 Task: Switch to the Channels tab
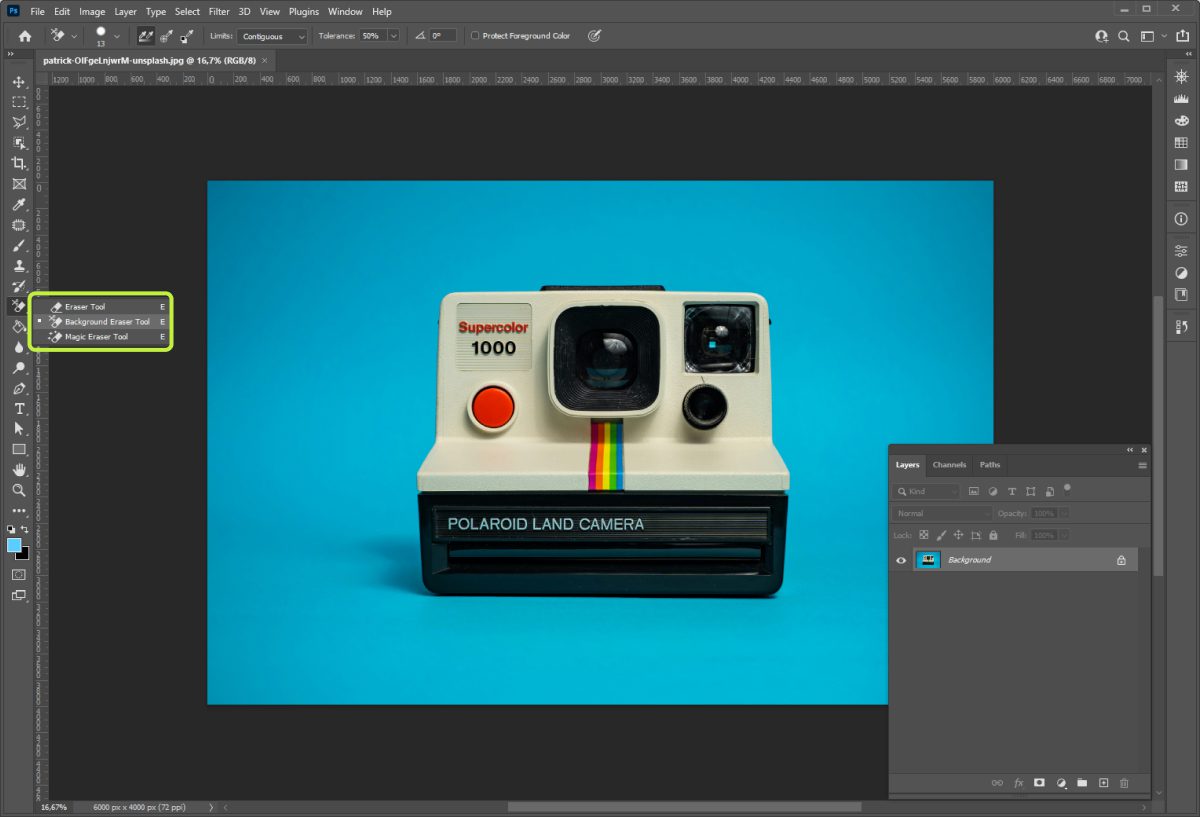949,465
